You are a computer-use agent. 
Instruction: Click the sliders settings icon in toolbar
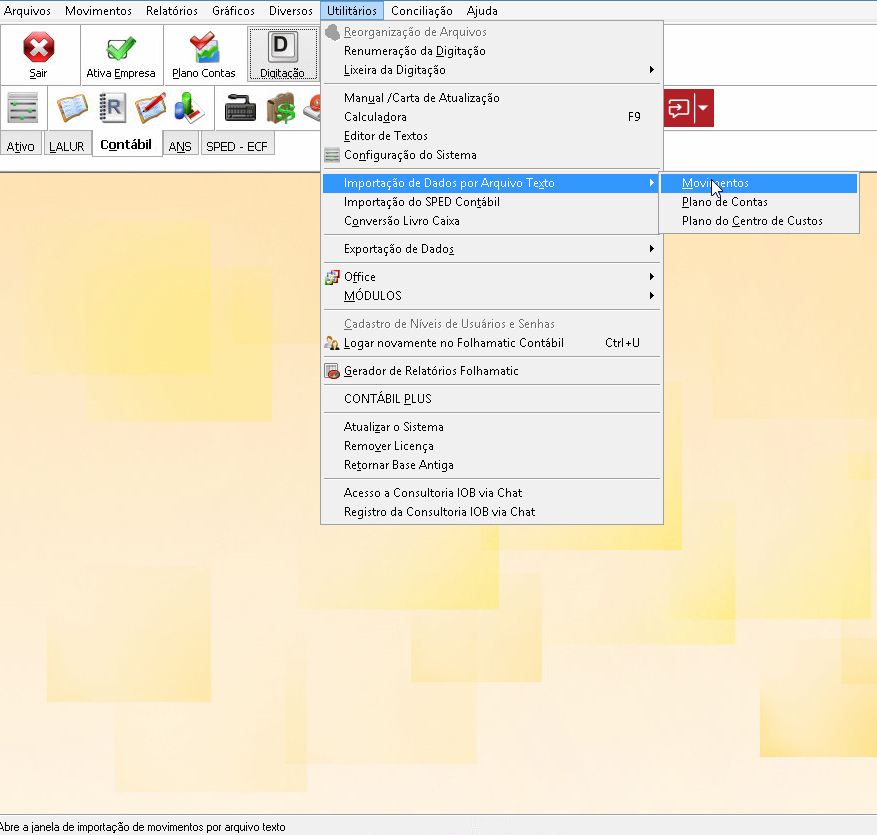click(x=22, y=107)
